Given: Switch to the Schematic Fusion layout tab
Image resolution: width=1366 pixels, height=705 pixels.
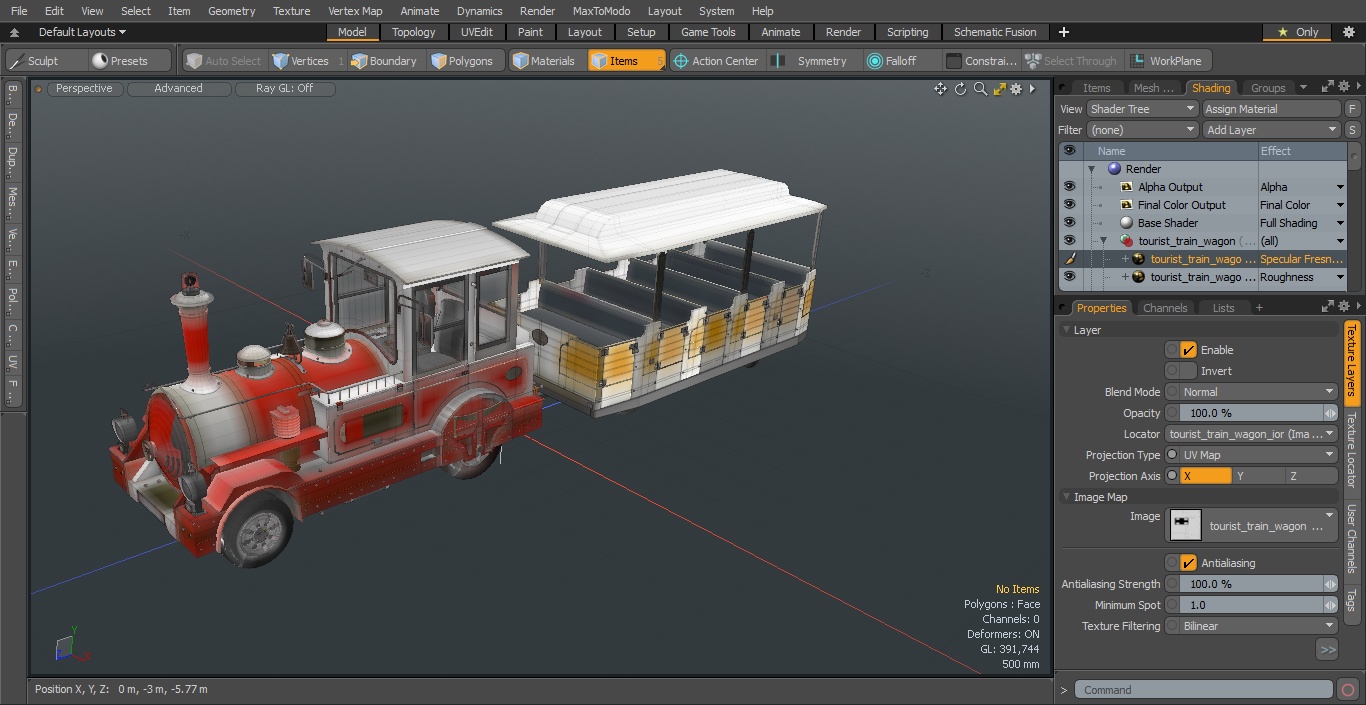Looking at the screenshot, I should (x=995, y=32).
